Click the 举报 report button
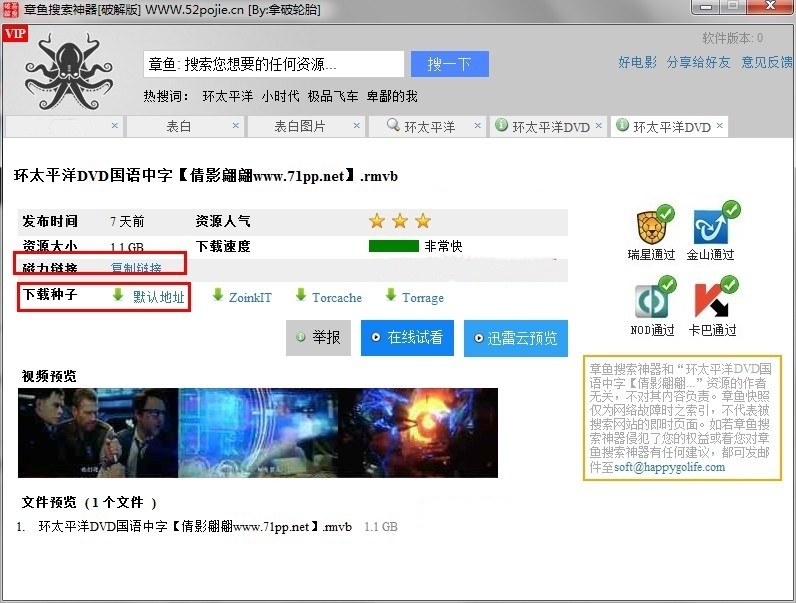796x603 pixels. tap(318, 338)
